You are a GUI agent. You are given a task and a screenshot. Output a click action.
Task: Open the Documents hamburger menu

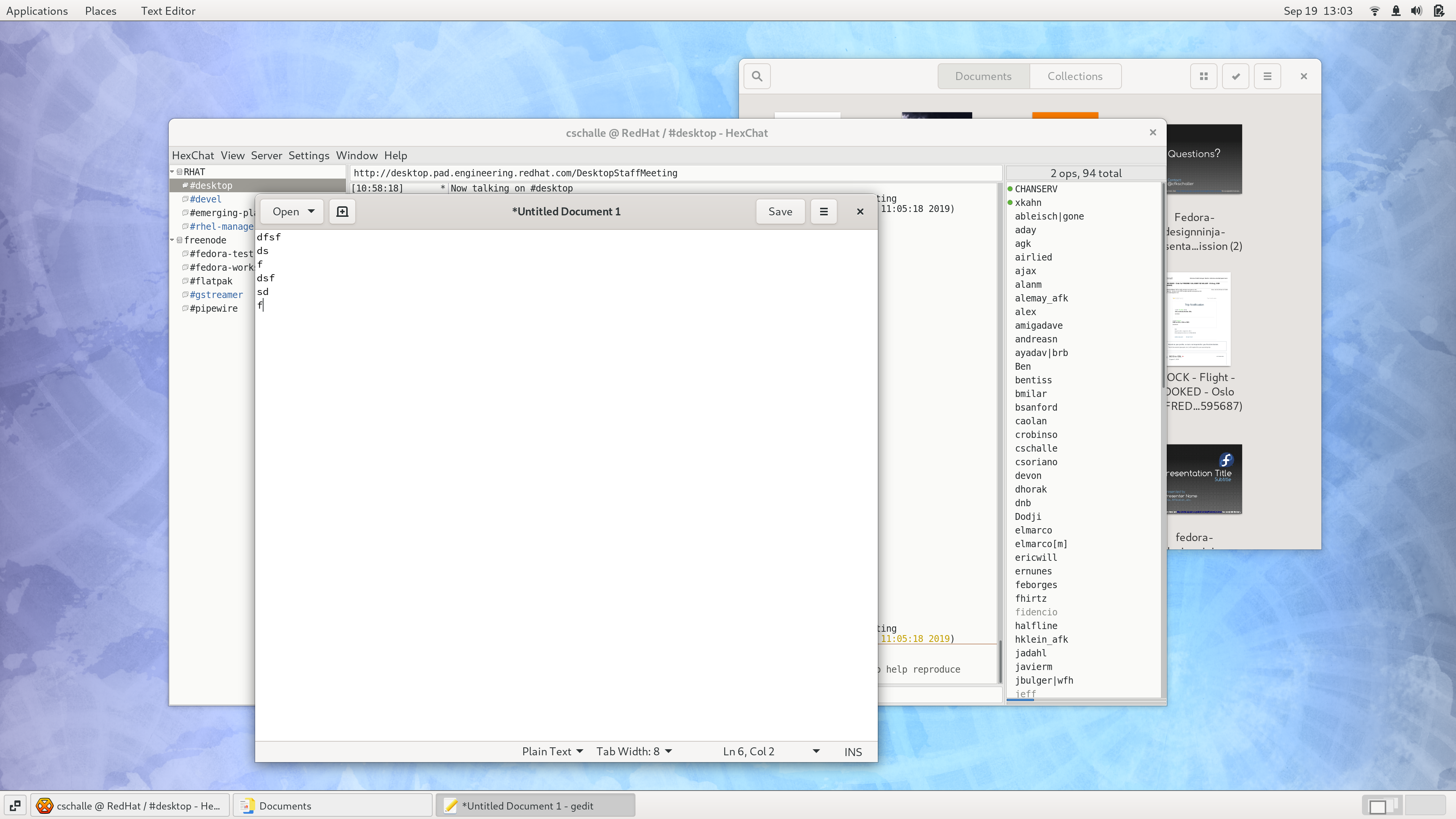1267,76
